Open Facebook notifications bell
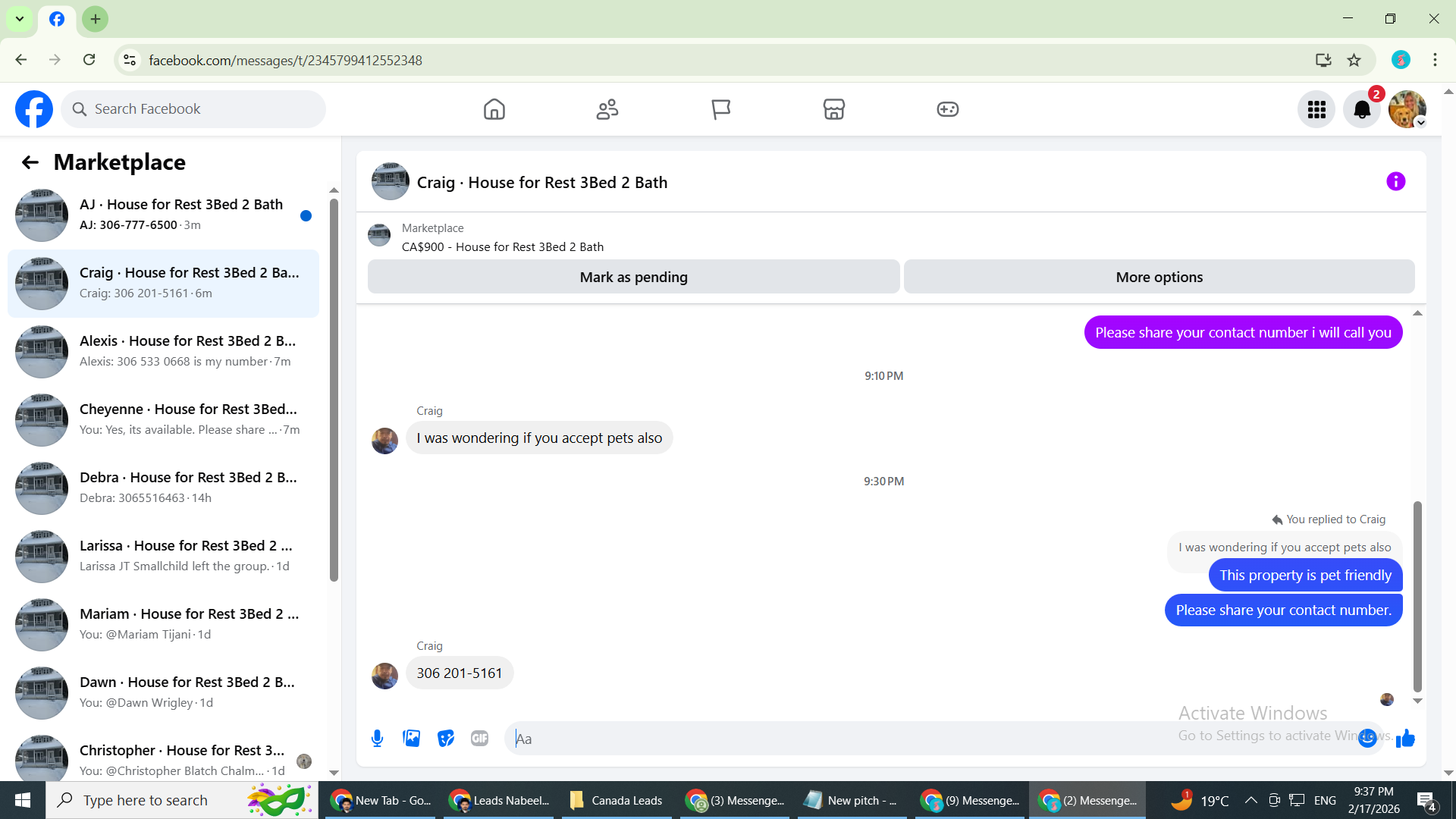The width and height of the screenshot is (1456, 819). tap(1362, 110)
